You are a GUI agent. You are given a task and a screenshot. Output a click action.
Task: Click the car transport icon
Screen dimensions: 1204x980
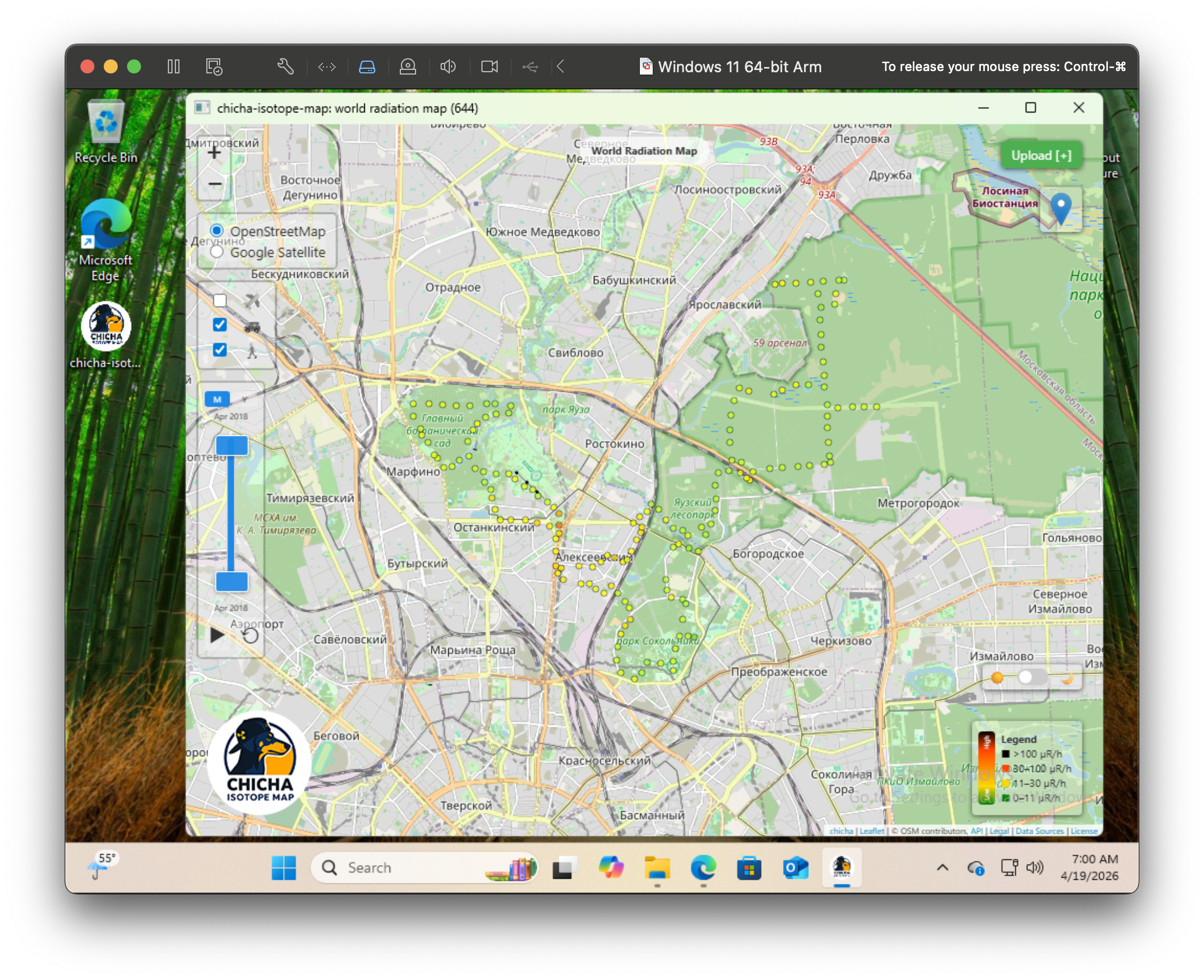[252, 327]
